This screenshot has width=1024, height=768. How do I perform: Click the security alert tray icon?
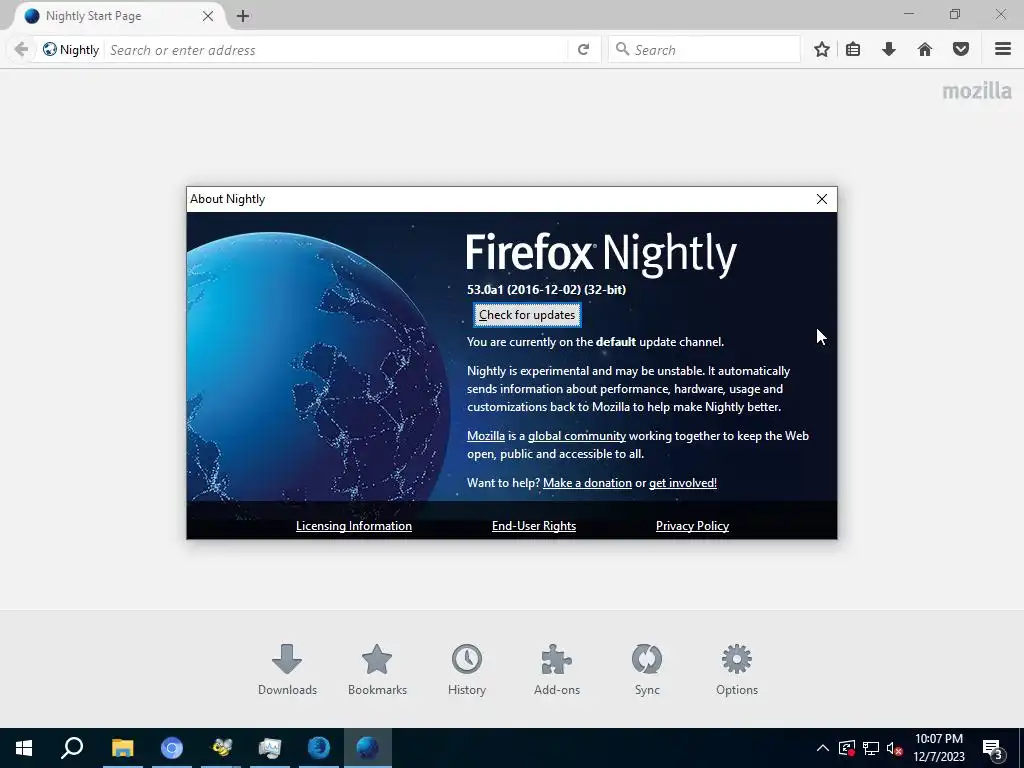pyautogui.click(x=847, y=748)
